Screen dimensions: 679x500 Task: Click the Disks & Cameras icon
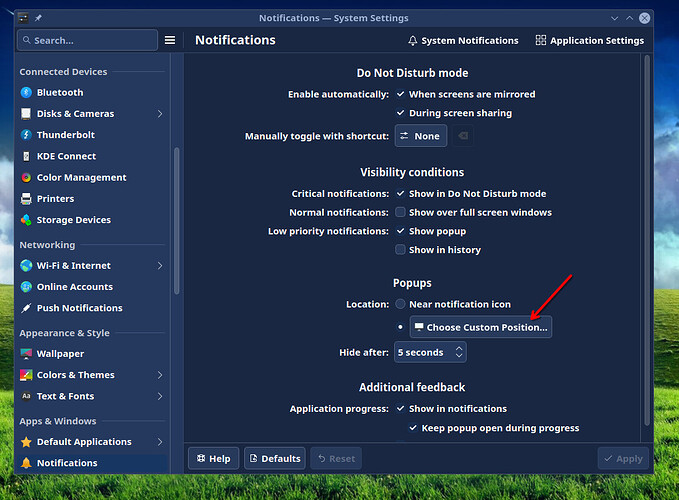26,113
